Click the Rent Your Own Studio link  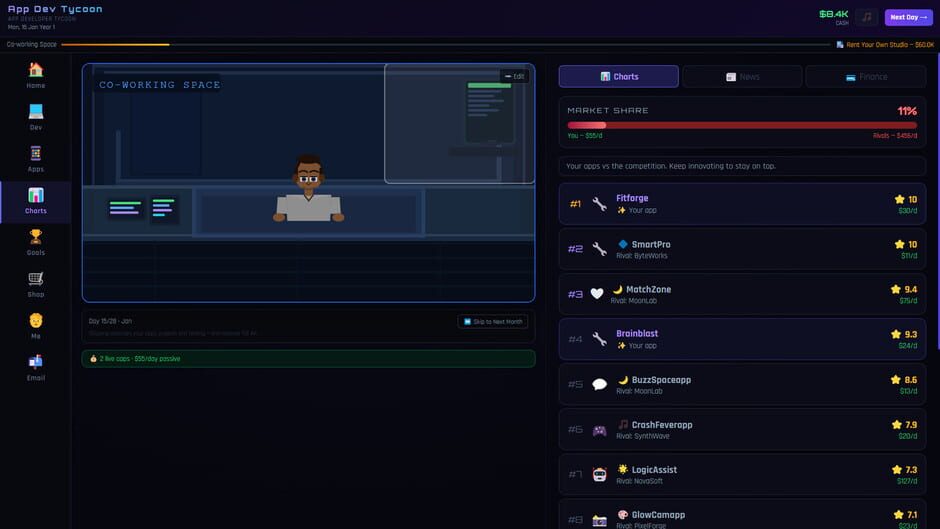[885, 44]
